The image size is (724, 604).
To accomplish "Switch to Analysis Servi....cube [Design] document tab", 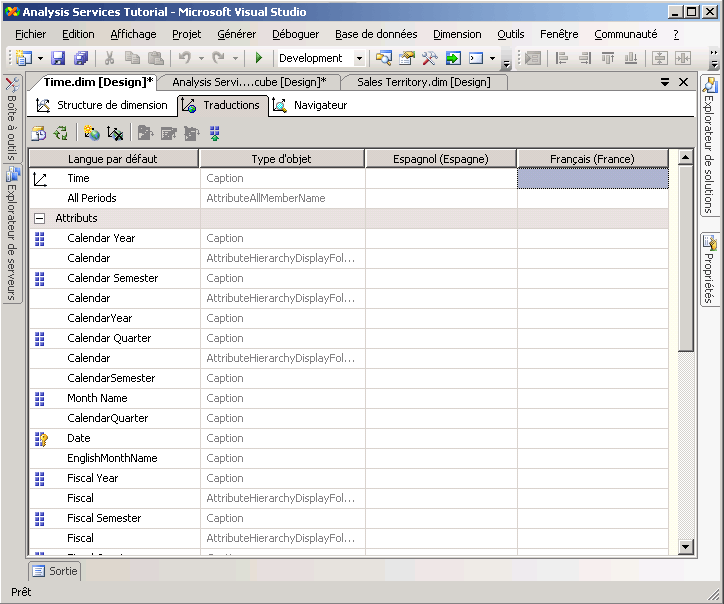I will point(249,82).
